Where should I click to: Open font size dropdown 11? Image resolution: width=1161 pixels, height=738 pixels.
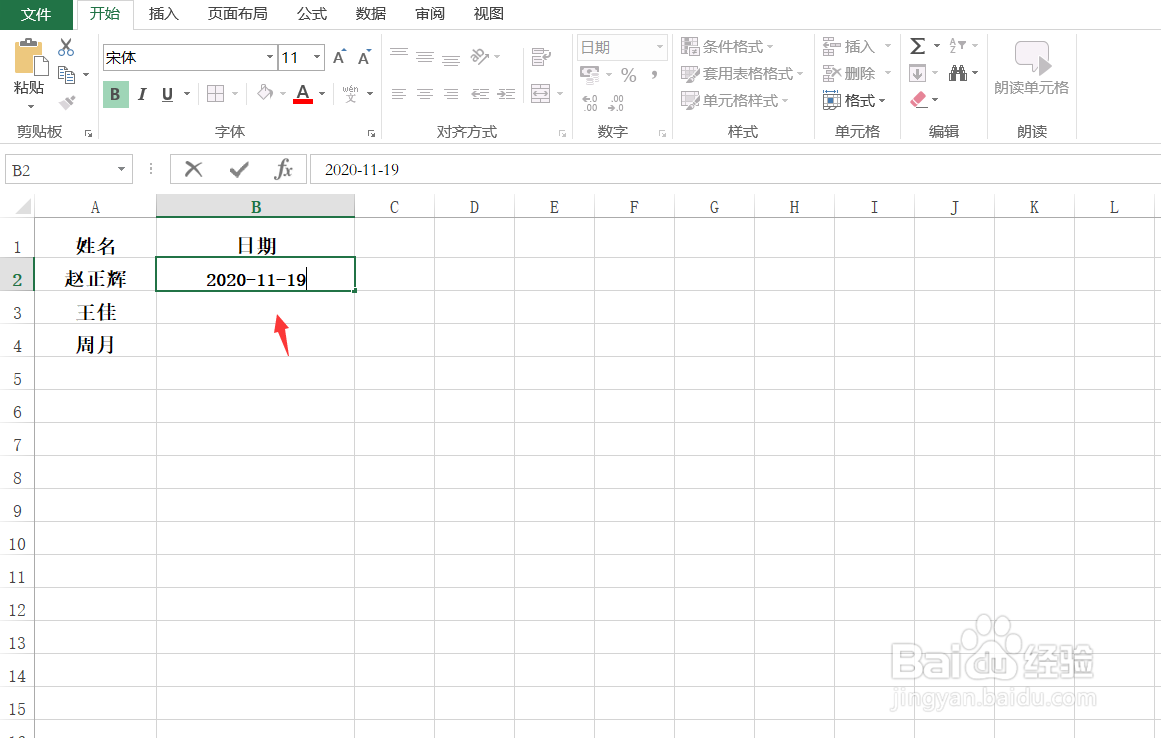[317, 57]
